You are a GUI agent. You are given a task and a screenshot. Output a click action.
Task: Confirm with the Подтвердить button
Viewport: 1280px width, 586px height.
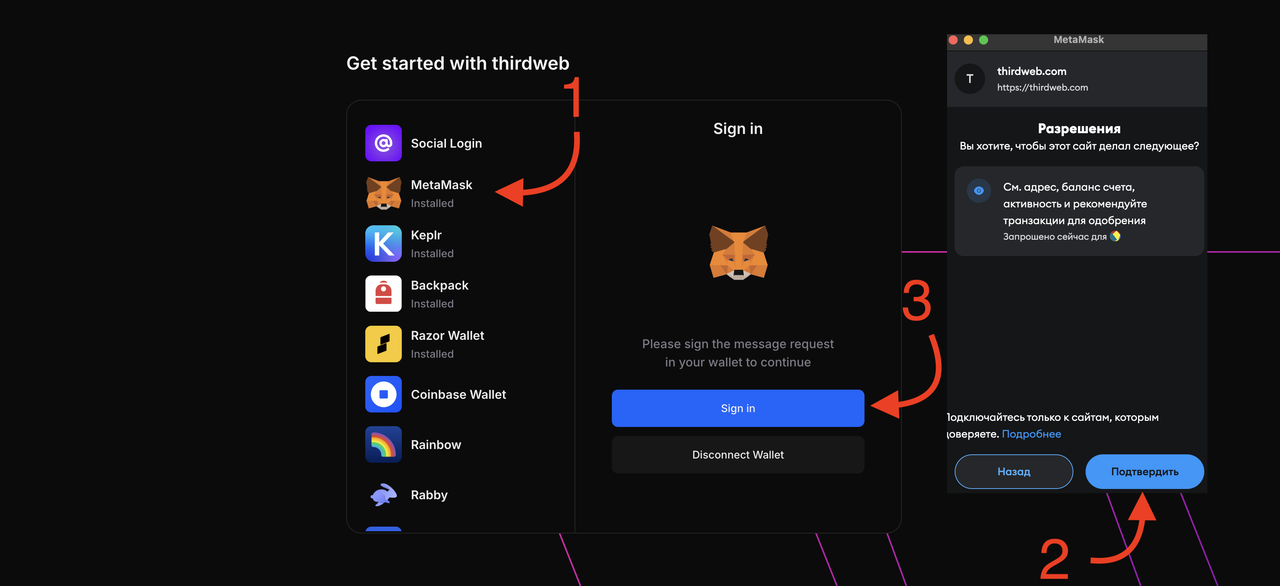pos(1144,471)
